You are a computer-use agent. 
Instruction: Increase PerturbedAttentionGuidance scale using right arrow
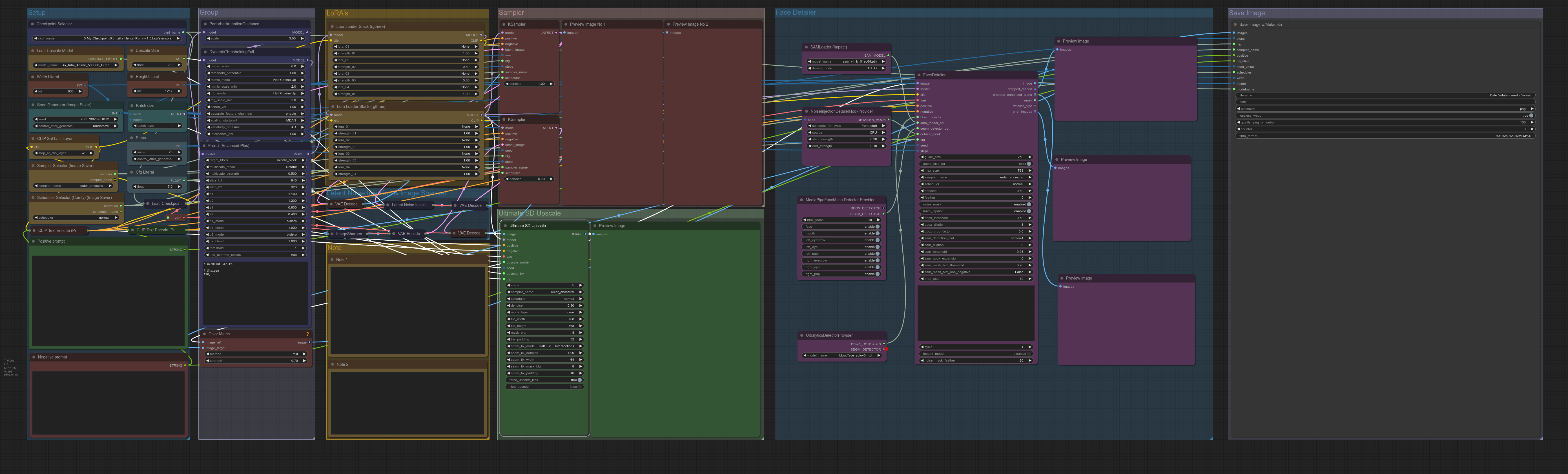coord(302,38)
